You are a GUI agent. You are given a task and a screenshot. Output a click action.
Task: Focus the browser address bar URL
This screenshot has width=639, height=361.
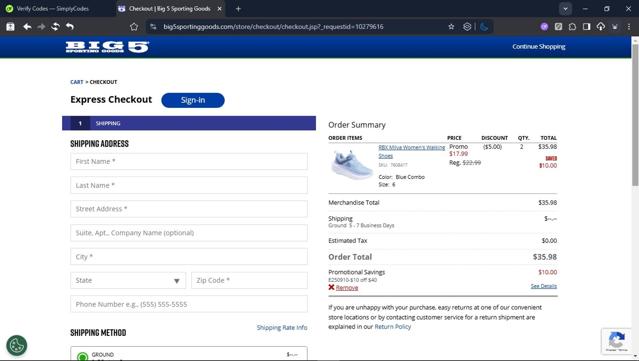273,26
